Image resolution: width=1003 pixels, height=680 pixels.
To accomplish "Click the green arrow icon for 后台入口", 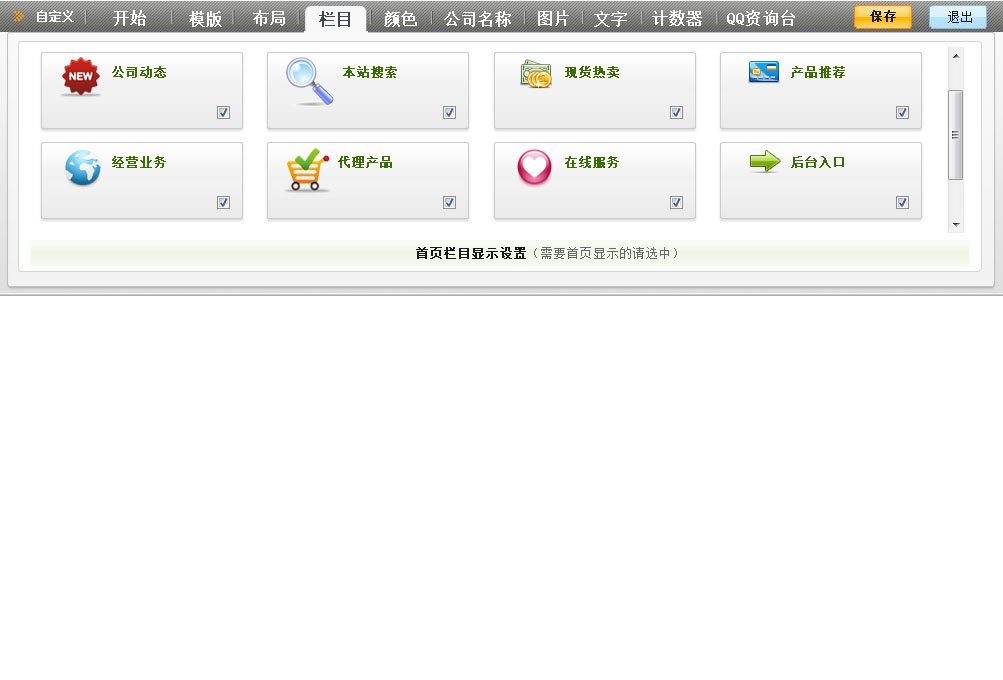I will click(x=764, y=162).
